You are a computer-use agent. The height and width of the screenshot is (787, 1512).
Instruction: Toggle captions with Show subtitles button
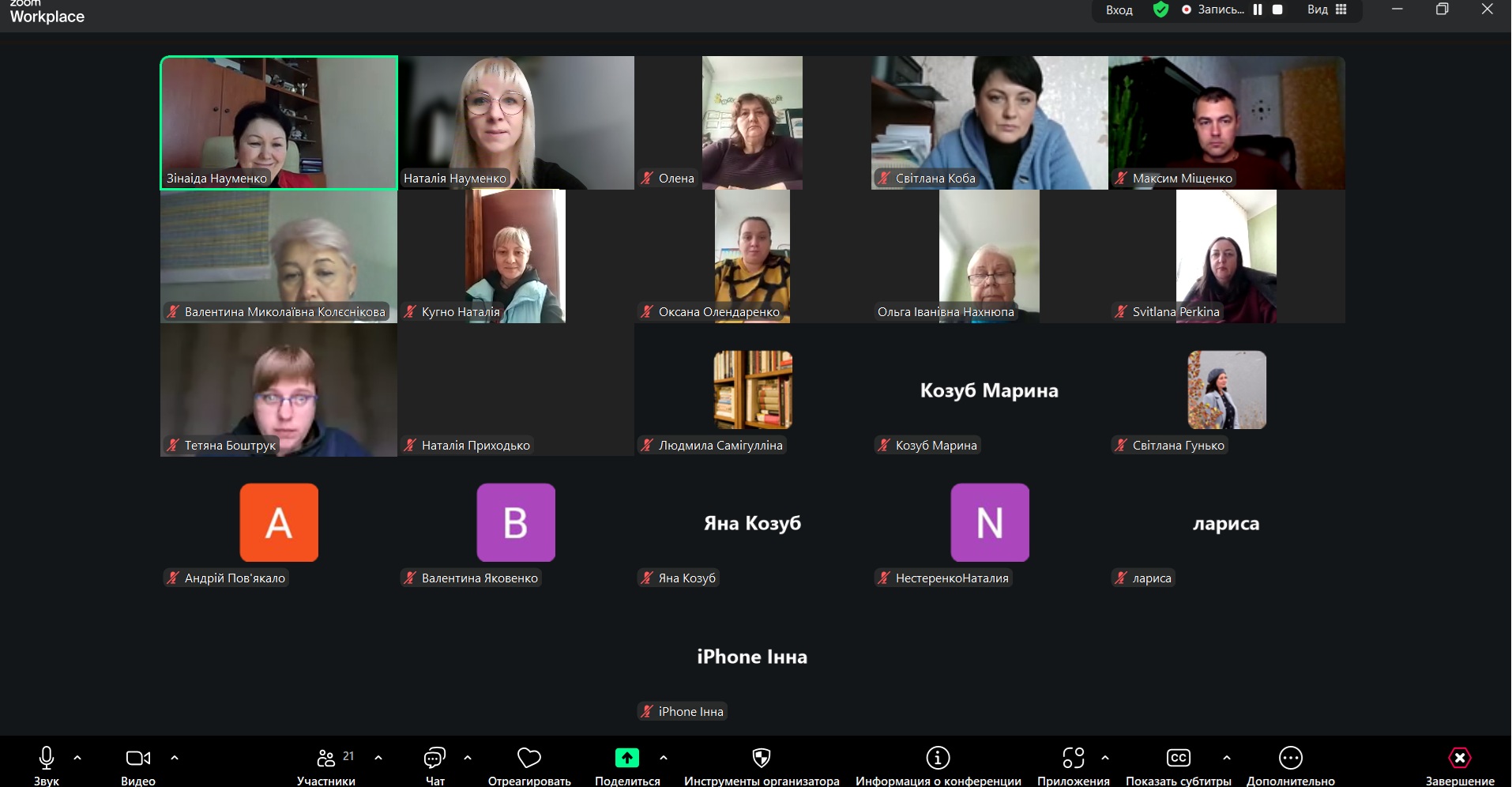pos(1178,759)
